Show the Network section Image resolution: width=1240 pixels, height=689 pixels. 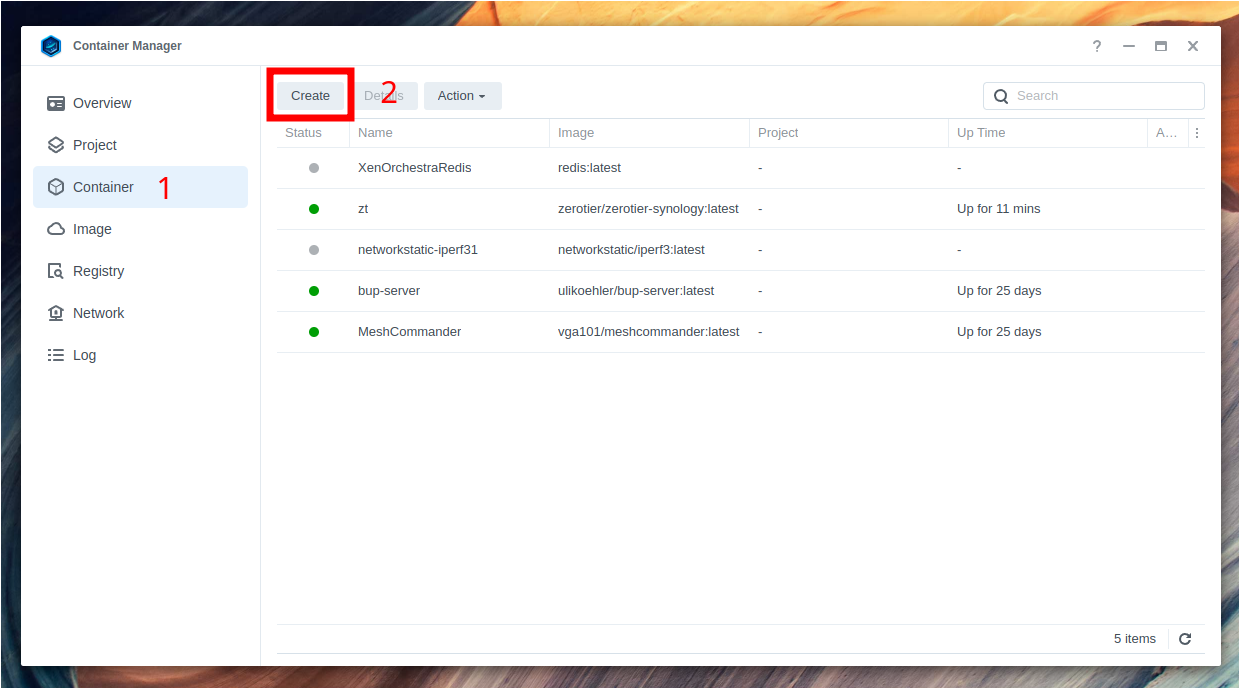[x=99, y=313]
